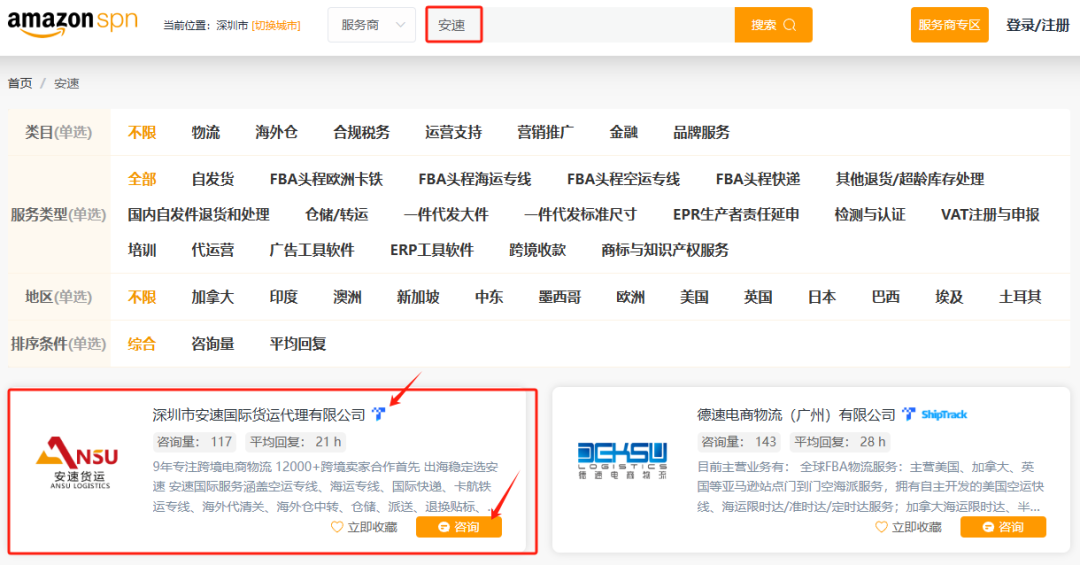
Task: Select 海外仓 category filter
Action: coord(276,132)
